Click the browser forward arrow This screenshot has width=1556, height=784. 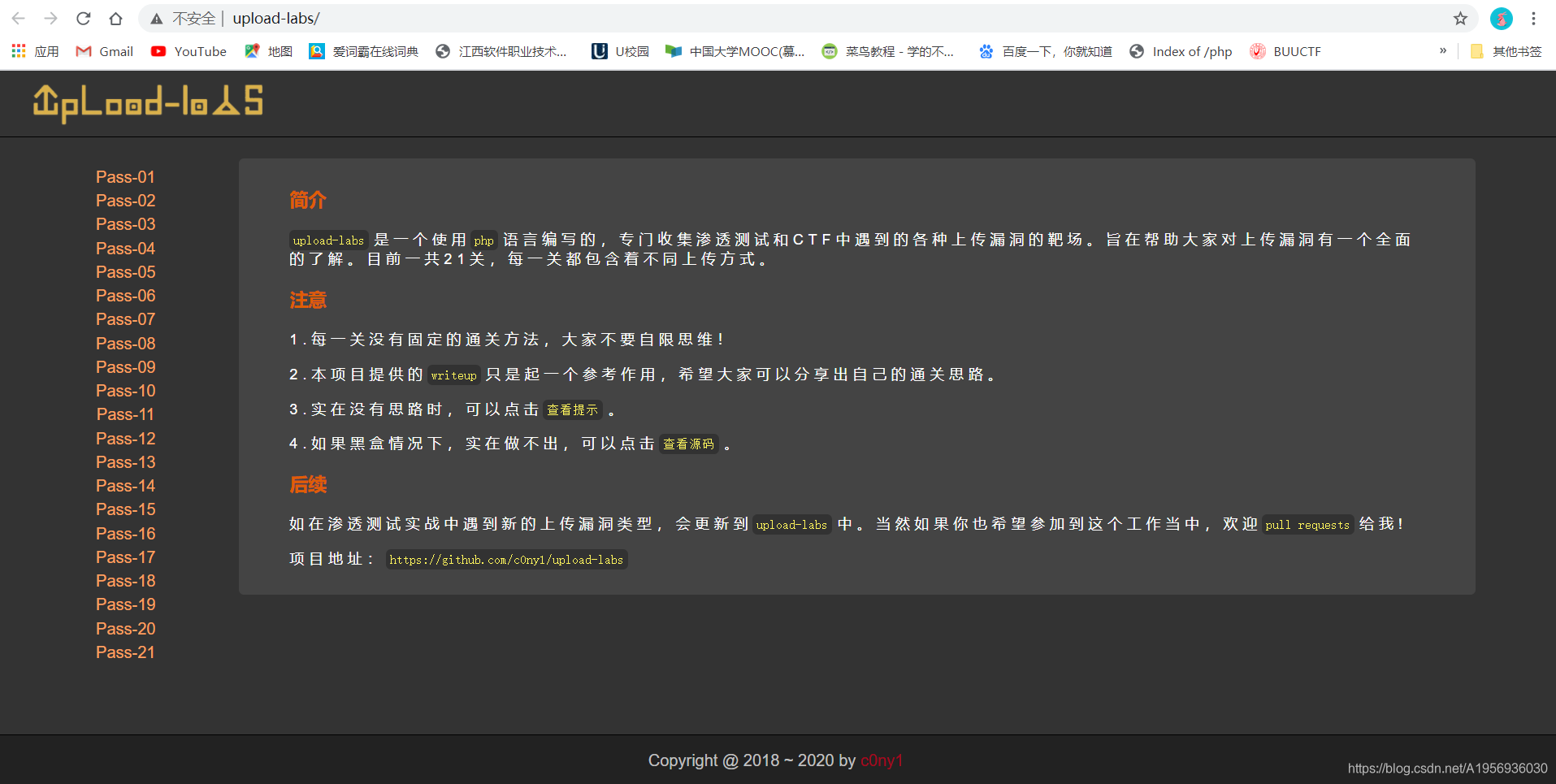tap(50, 18)
